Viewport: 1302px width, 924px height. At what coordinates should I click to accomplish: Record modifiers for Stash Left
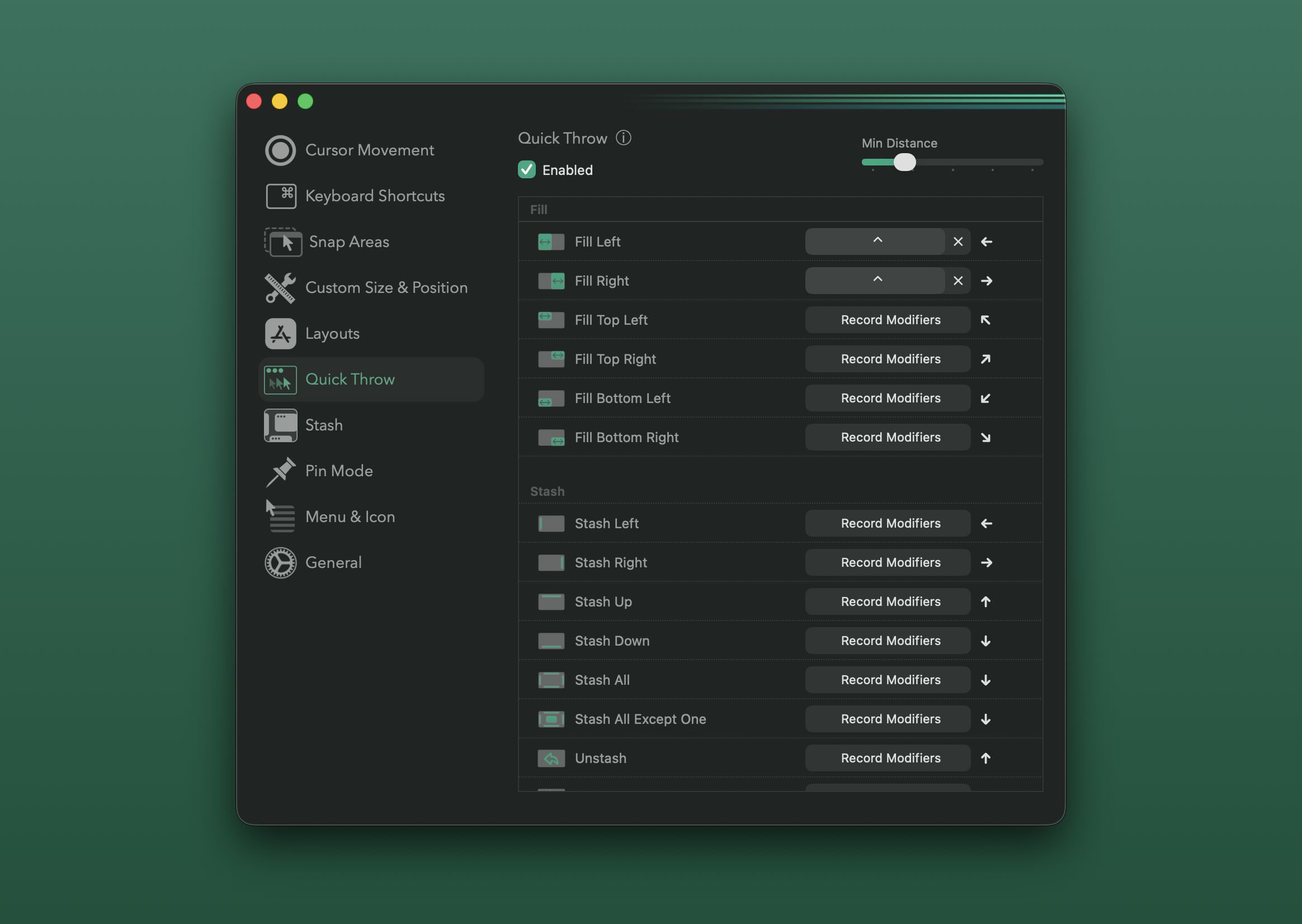888,523
